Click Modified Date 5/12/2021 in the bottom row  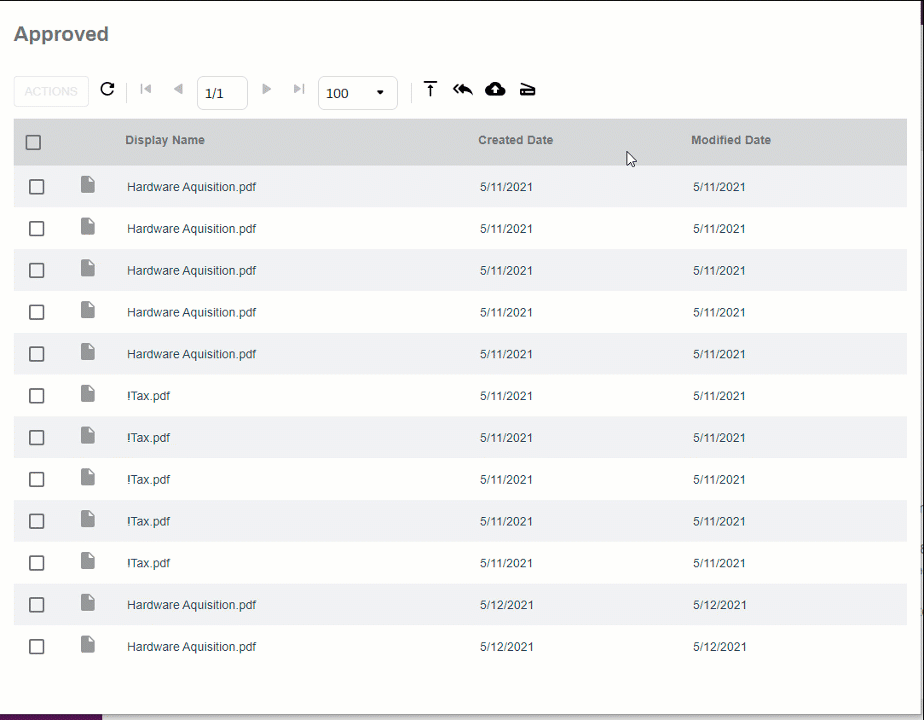[720, 647]
